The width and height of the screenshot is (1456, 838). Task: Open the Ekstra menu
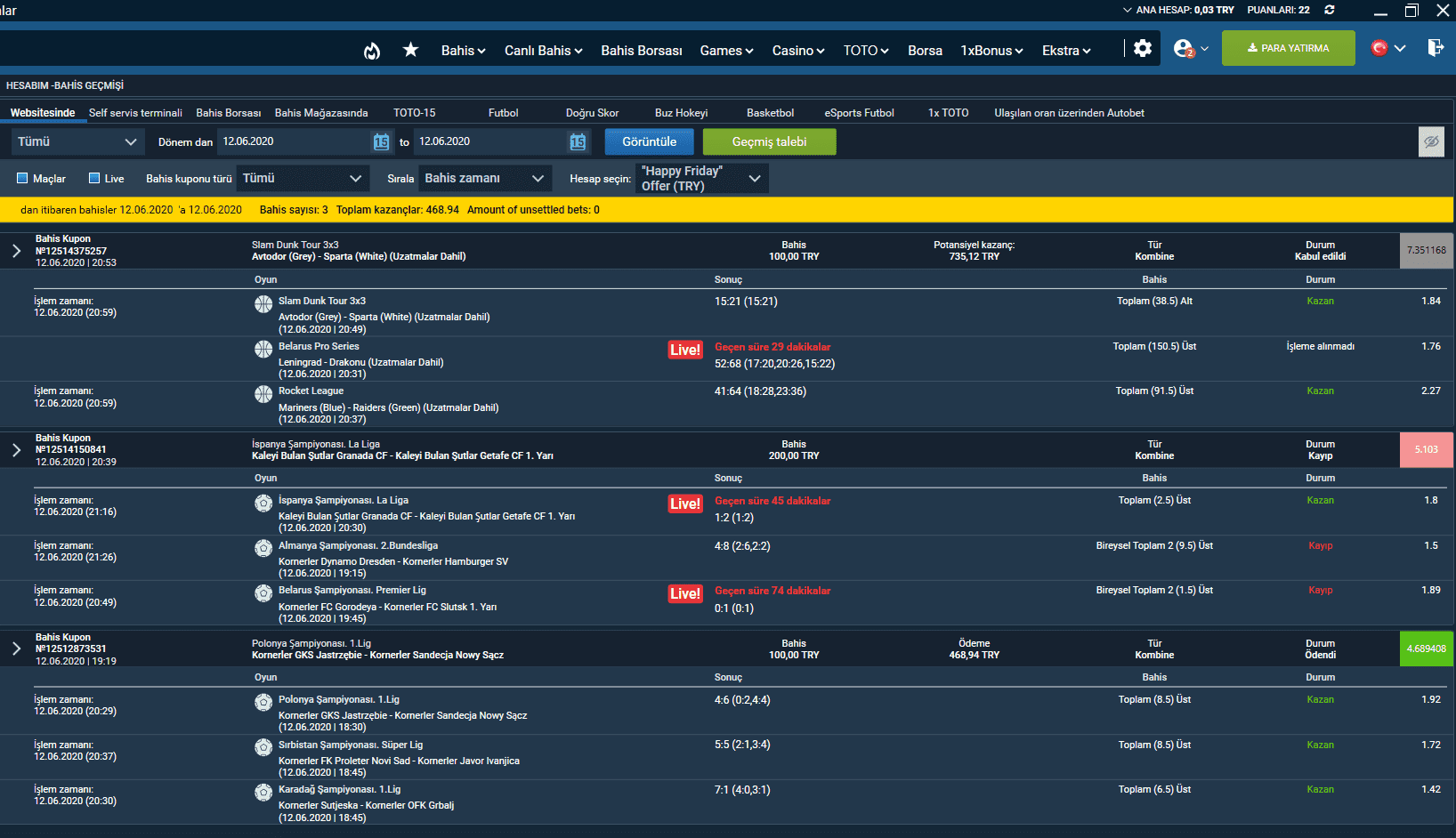click(x=1067, y=51)
